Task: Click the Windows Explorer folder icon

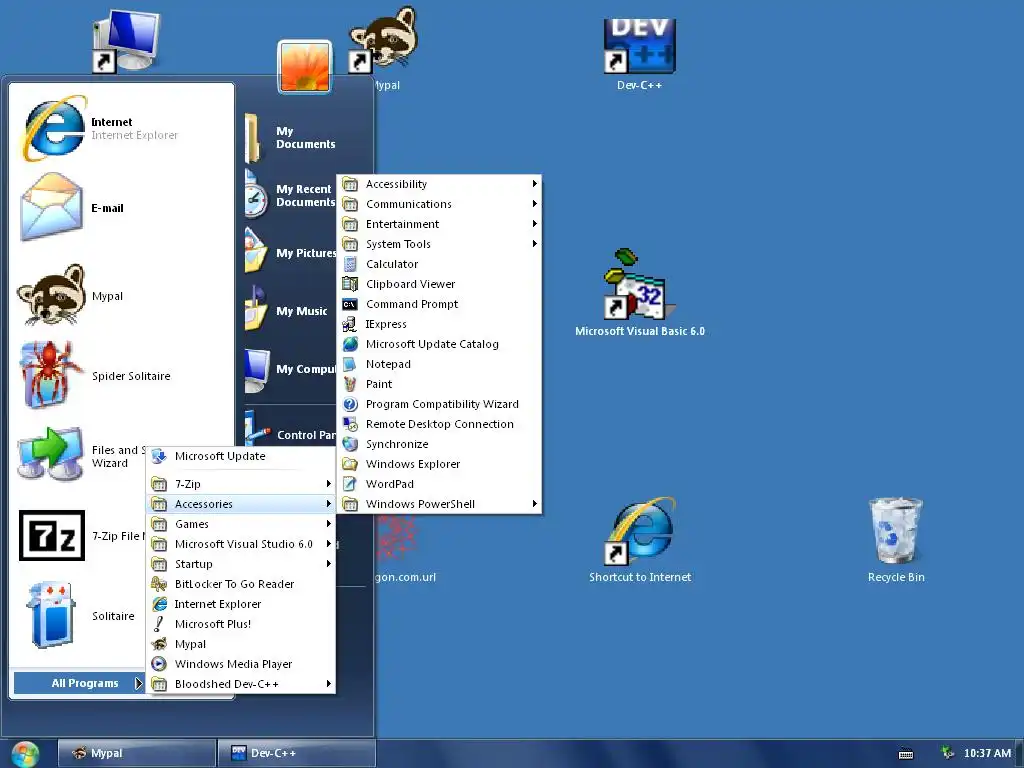Action: coord(350,464)
